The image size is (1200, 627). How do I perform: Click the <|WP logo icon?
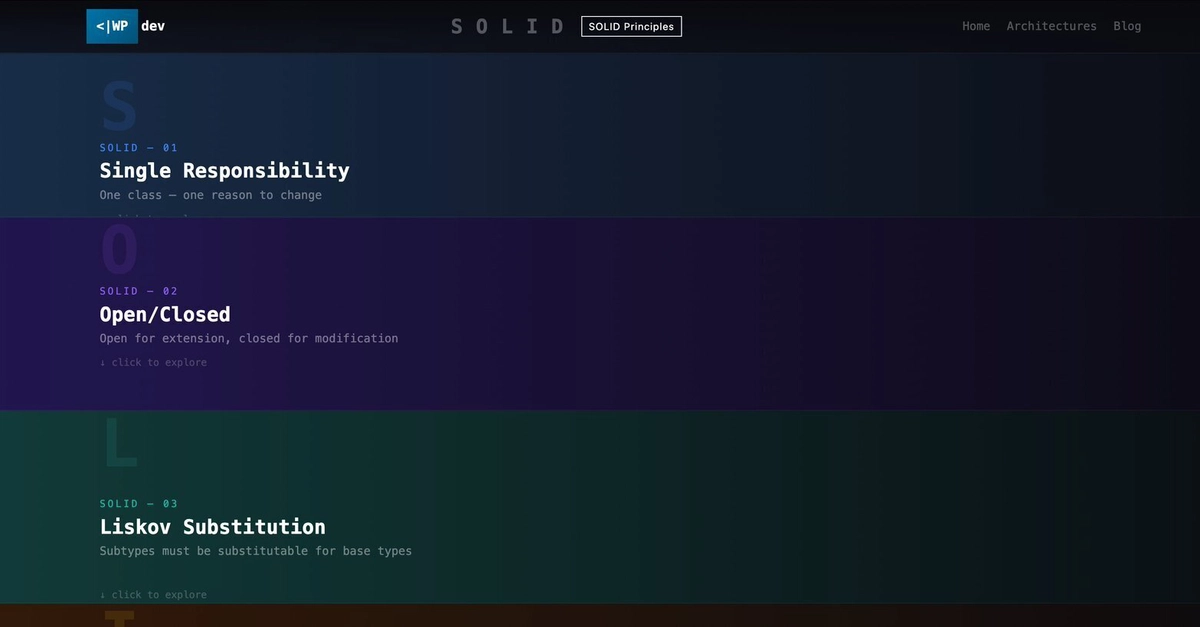point(112,26)
